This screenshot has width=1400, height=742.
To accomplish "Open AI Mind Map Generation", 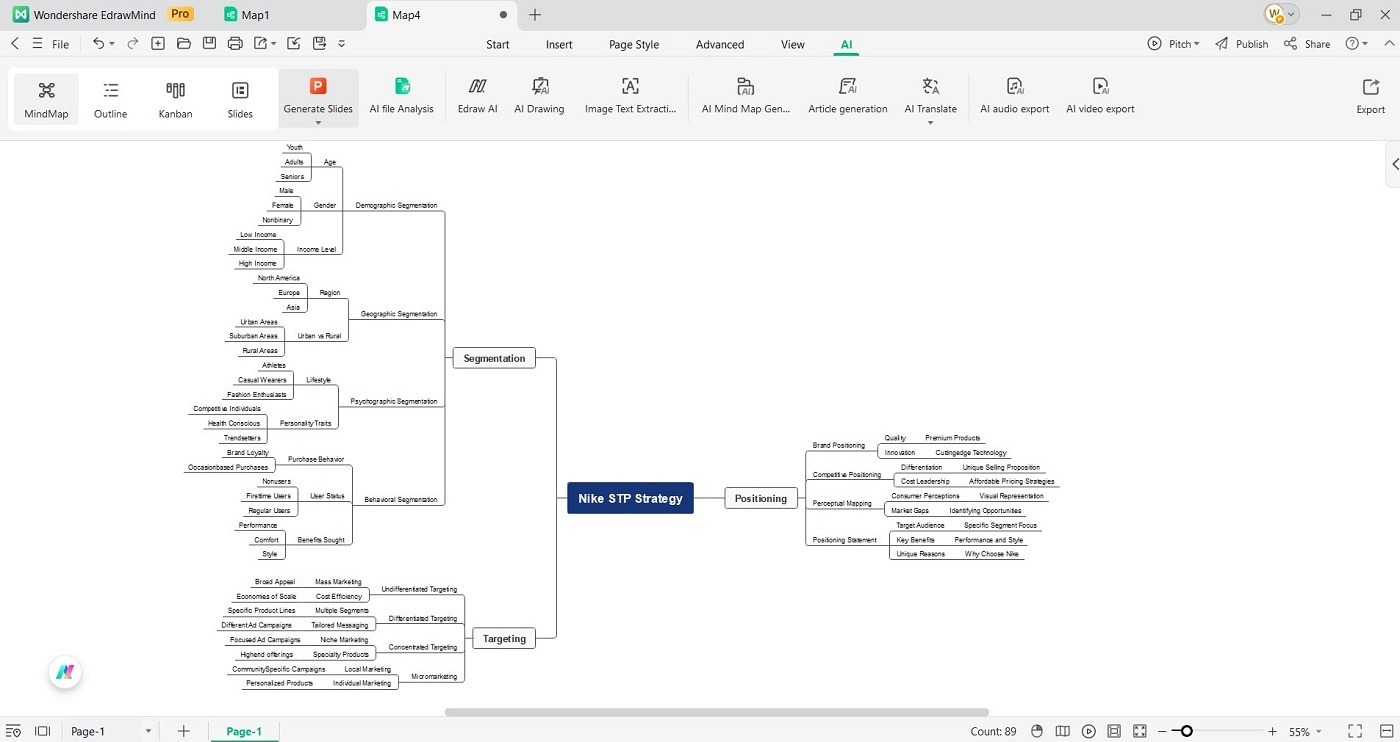I will [x=746, y=97].
